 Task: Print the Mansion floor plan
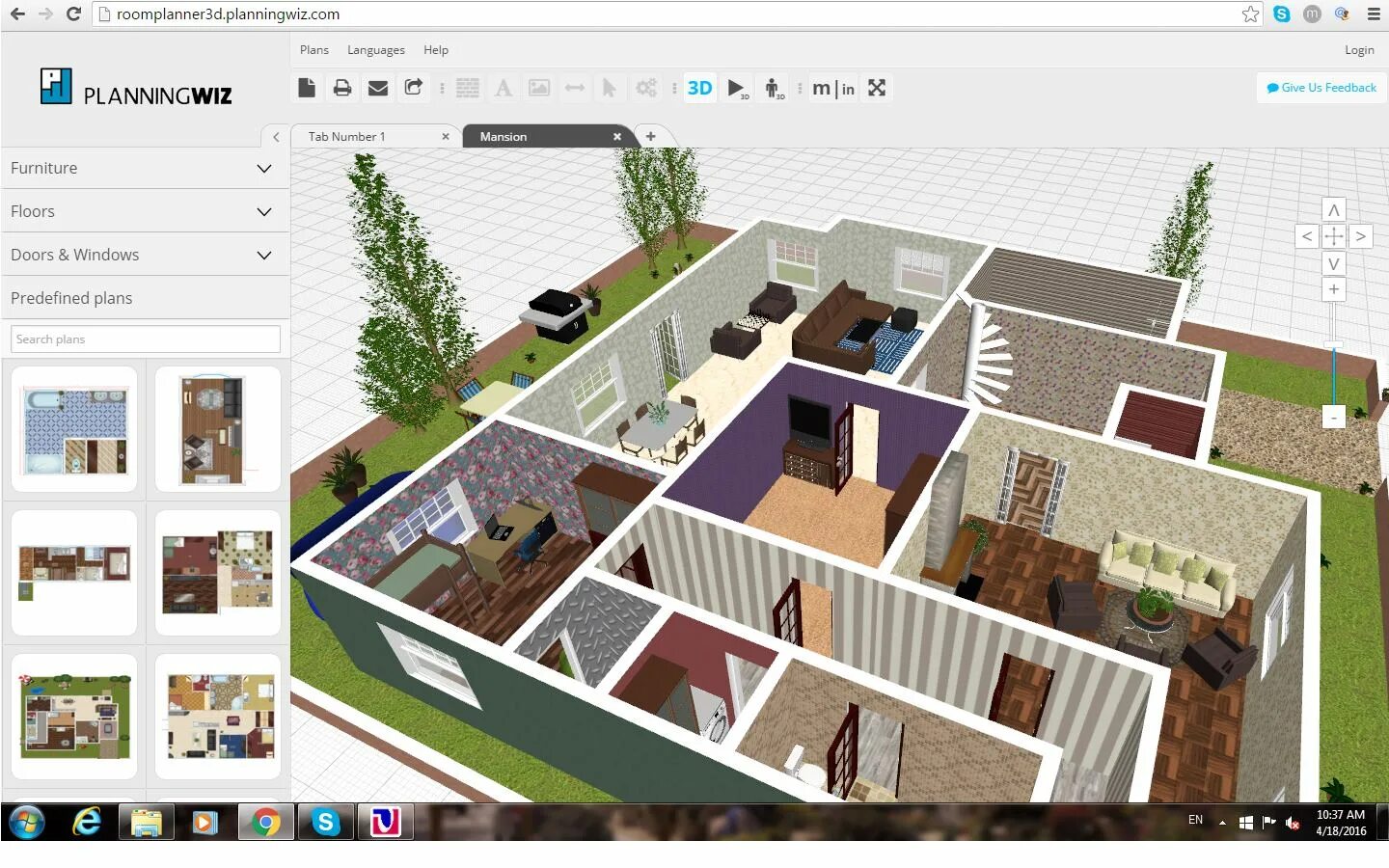(x=342, y=88)
